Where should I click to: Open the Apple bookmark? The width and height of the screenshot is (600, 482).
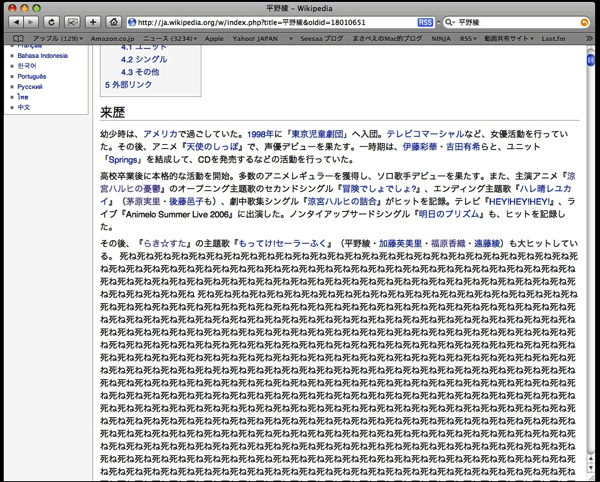(x=214, y=39)
